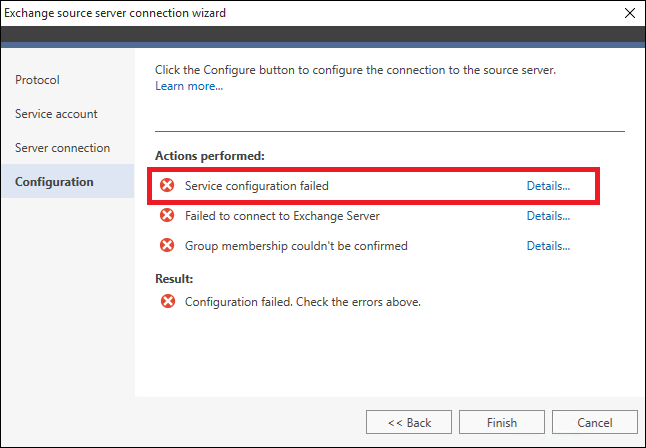Close the Exchange source server connection wizard

(x=630, y=13)
